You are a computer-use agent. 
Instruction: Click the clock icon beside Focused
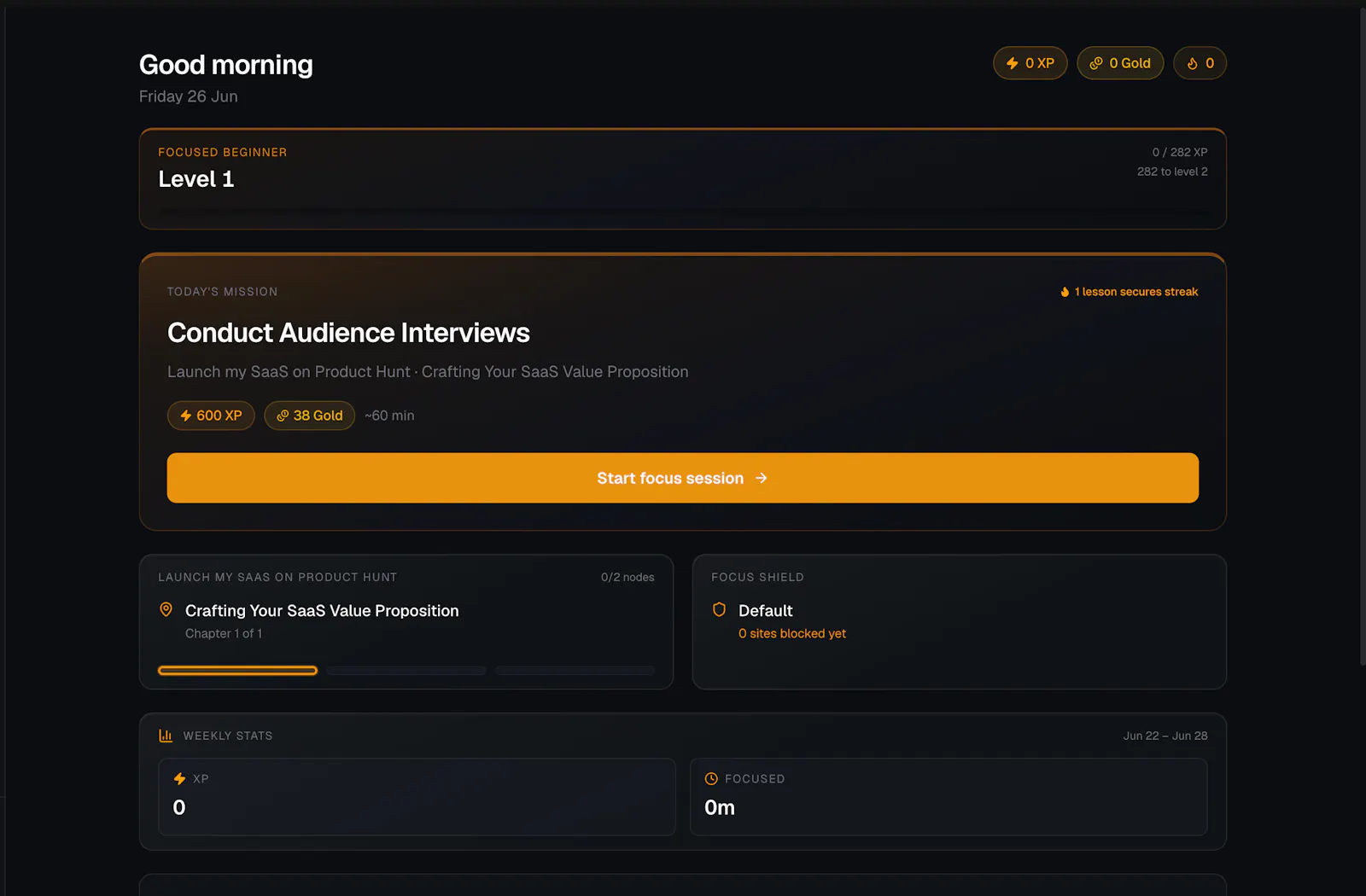tap(711, 779)
